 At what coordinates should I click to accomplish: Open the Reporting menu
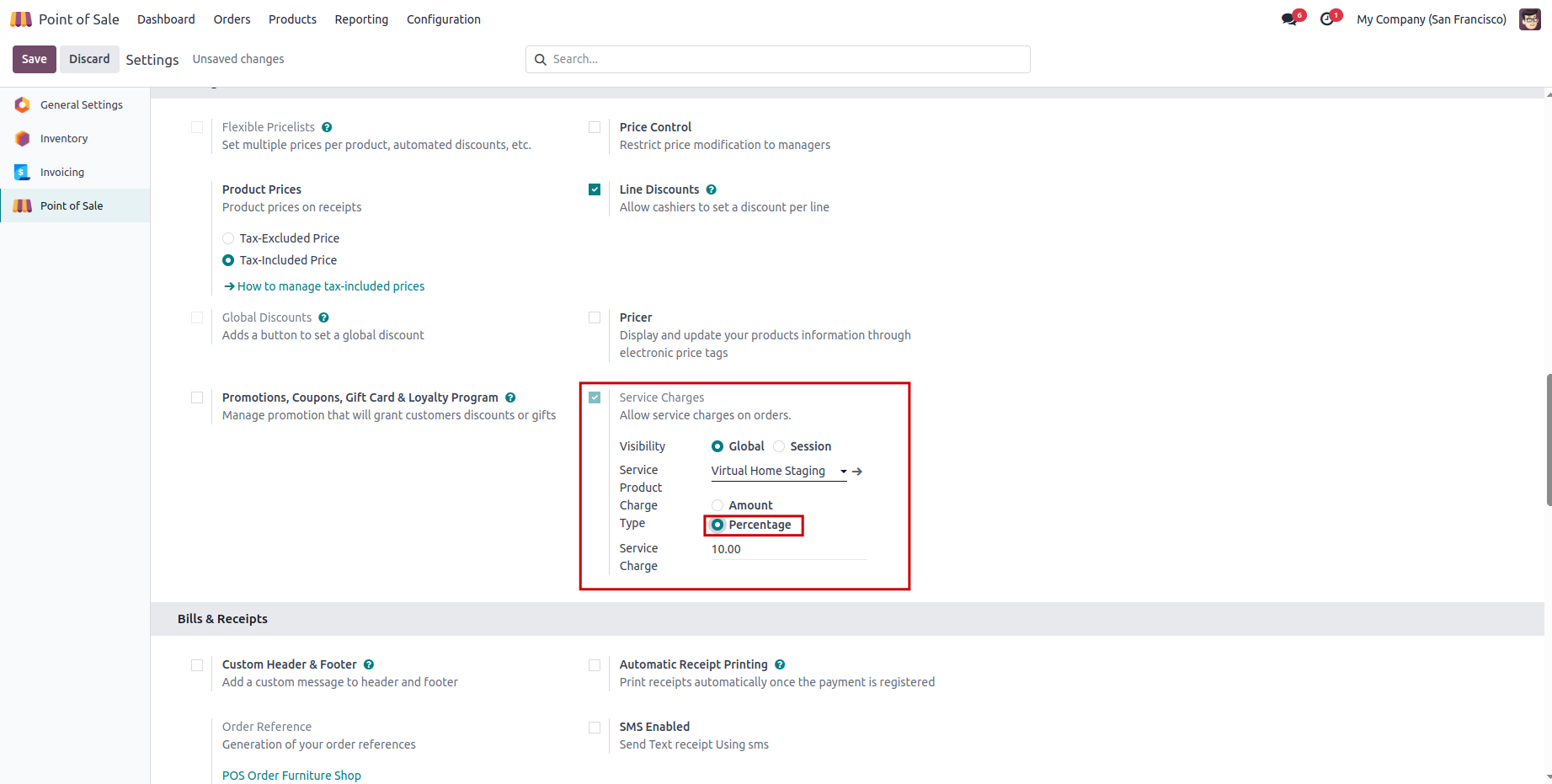click(361, 19)
